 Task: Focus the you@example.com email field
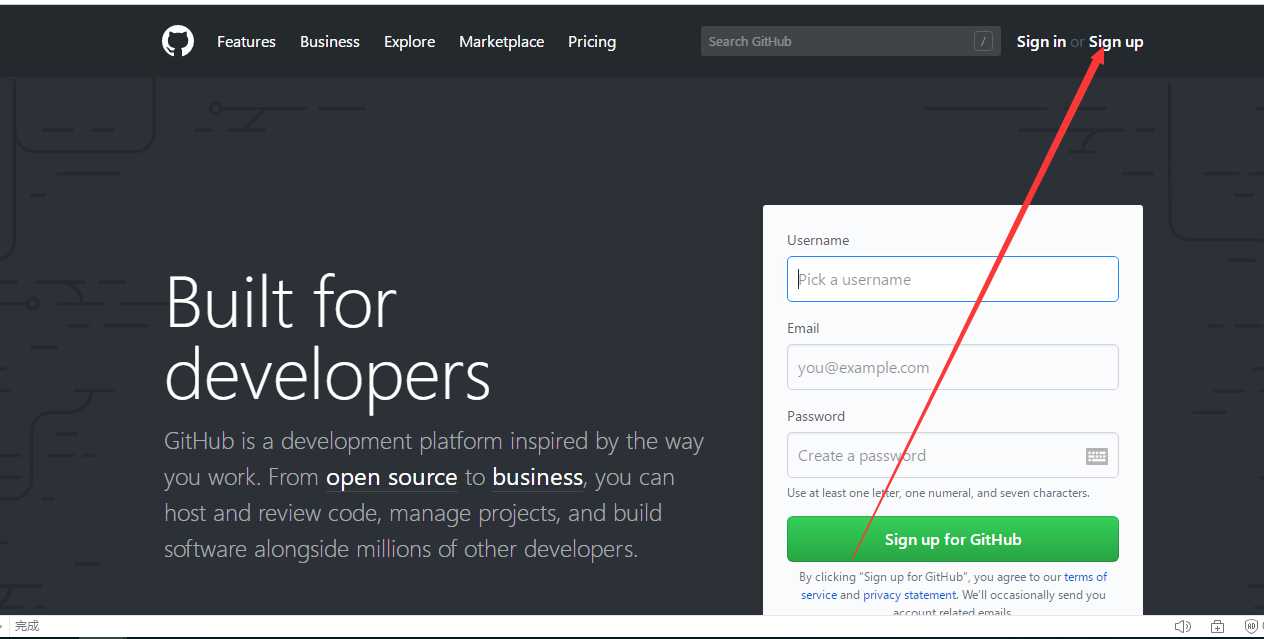click(952, 367)
